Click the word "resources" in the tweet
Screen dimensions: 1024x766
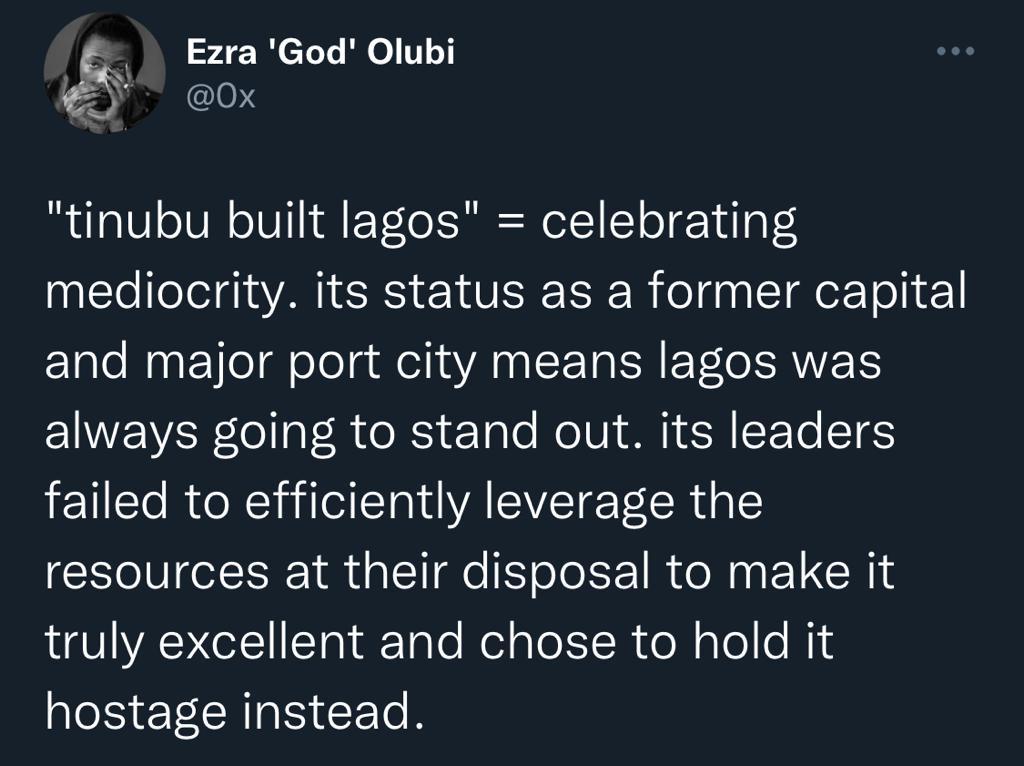(157, 572)
